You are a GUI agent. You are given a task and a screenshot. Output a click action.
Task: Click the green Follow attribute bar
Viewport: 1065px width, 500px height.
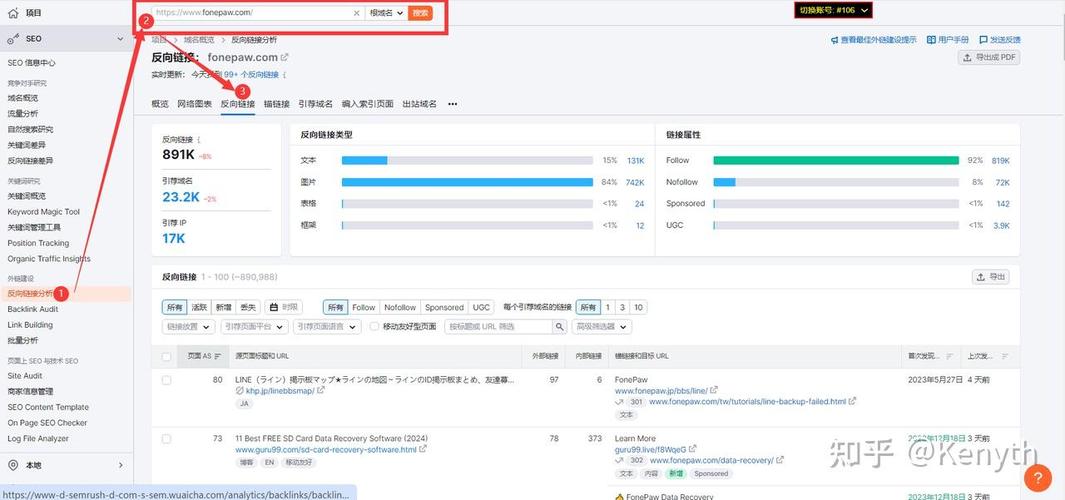coord(836,160)
